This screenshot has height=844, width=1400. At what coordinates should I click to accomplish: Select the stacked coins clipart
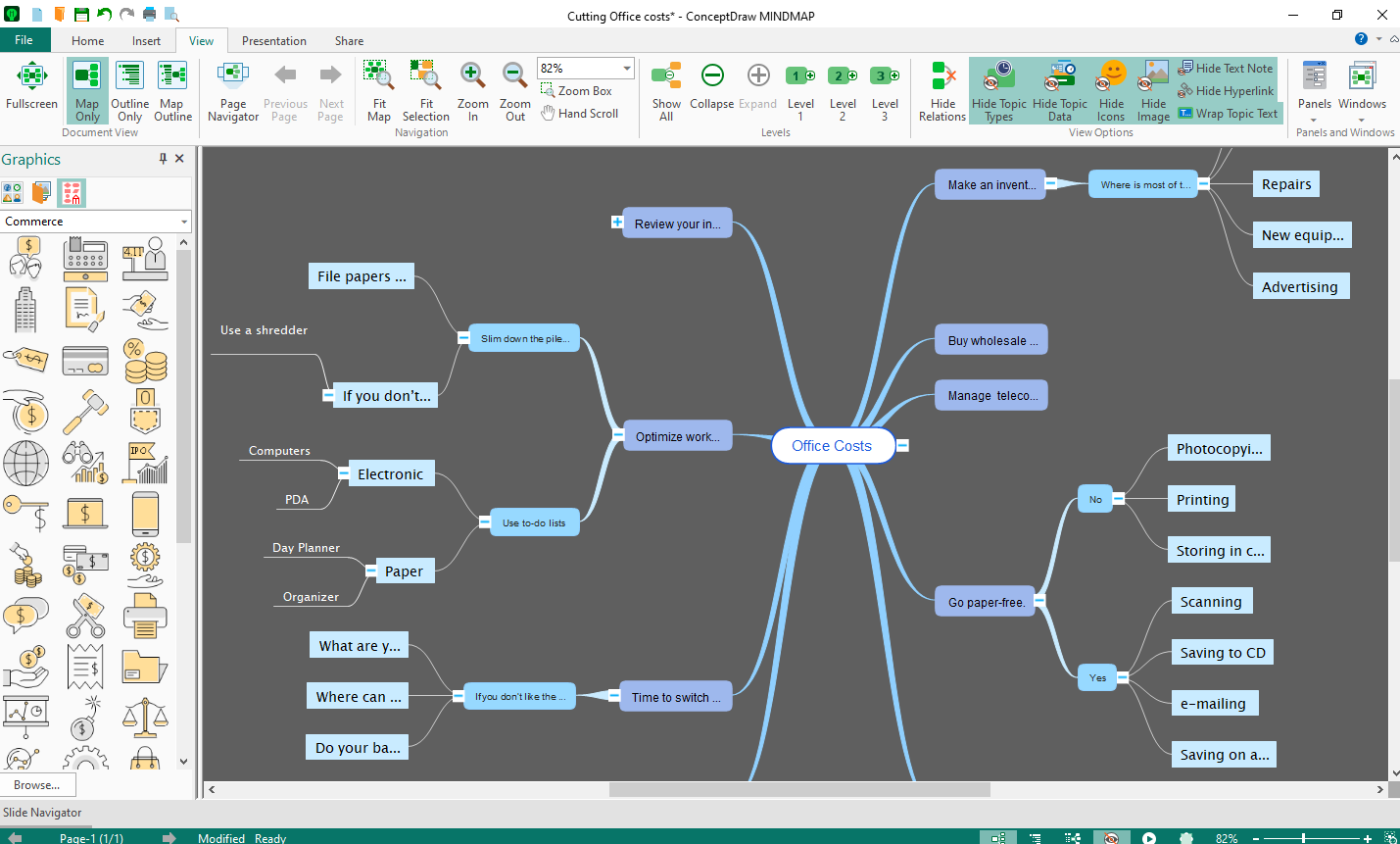[145, 360]
